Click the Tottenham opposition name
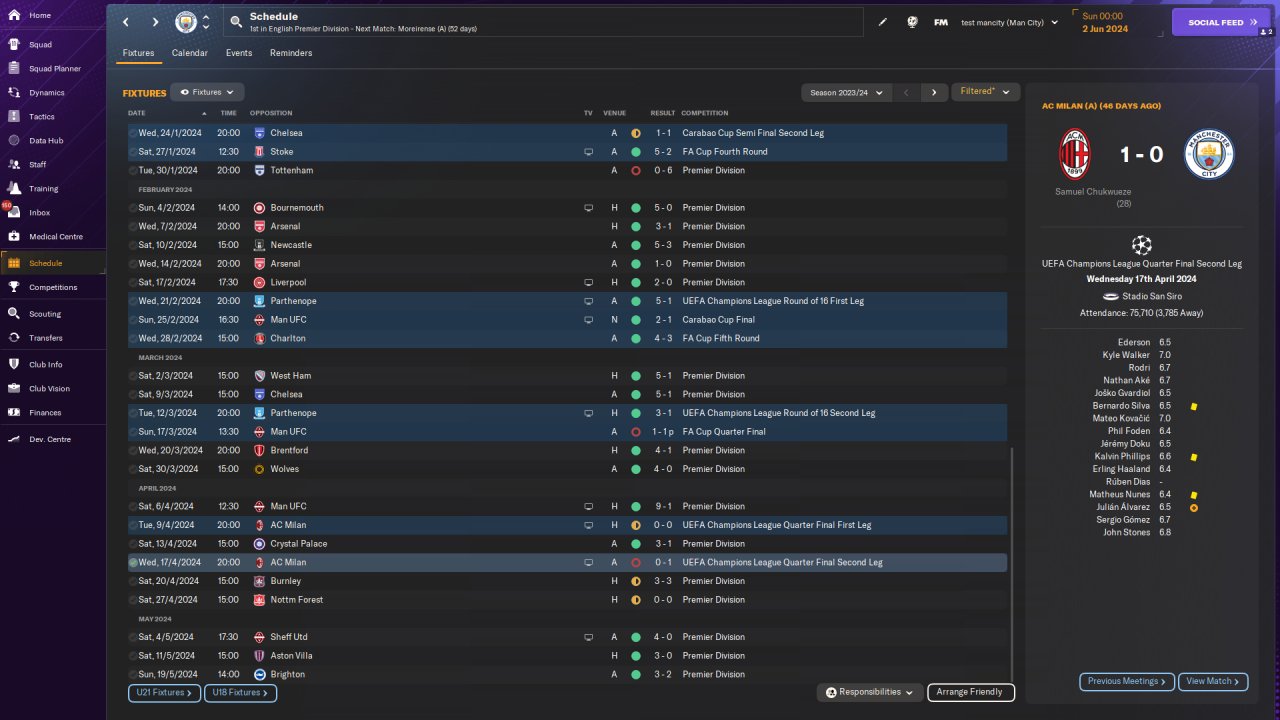Viewport: 1280px width, 720px height. 291,171
